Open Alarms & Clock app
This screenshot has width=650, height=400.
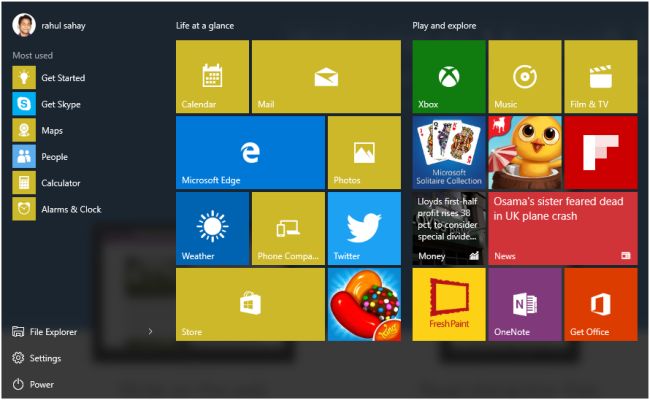57,209
